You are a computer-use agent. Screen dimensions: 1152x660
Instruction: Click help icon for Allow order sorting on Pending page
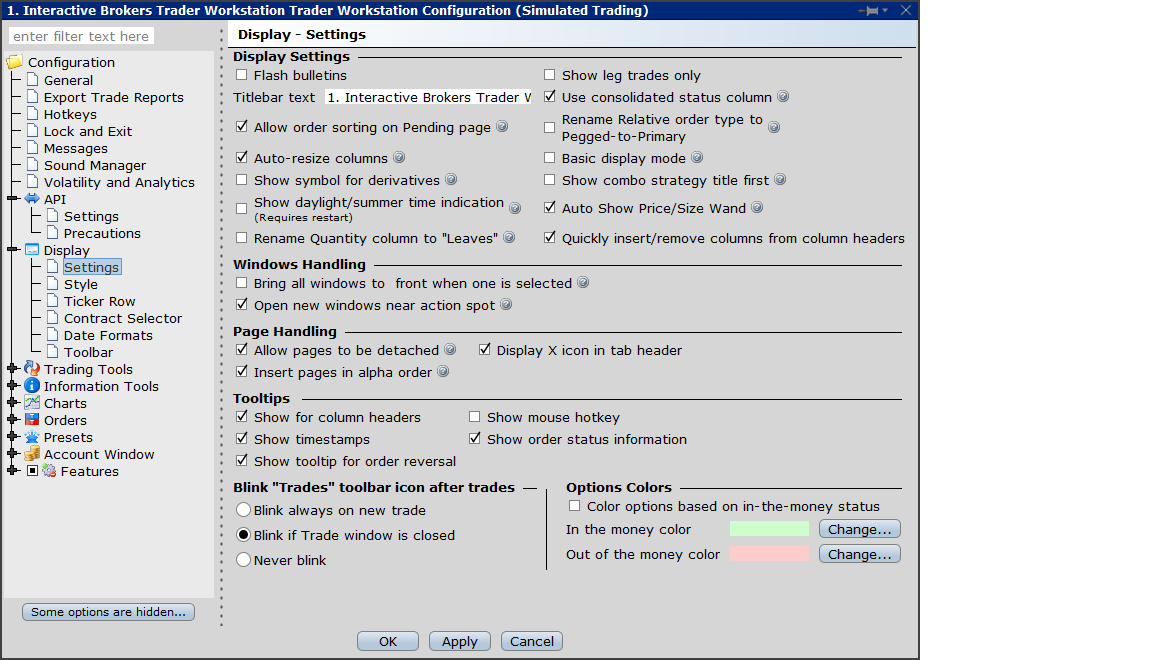[x=502, y=126]
